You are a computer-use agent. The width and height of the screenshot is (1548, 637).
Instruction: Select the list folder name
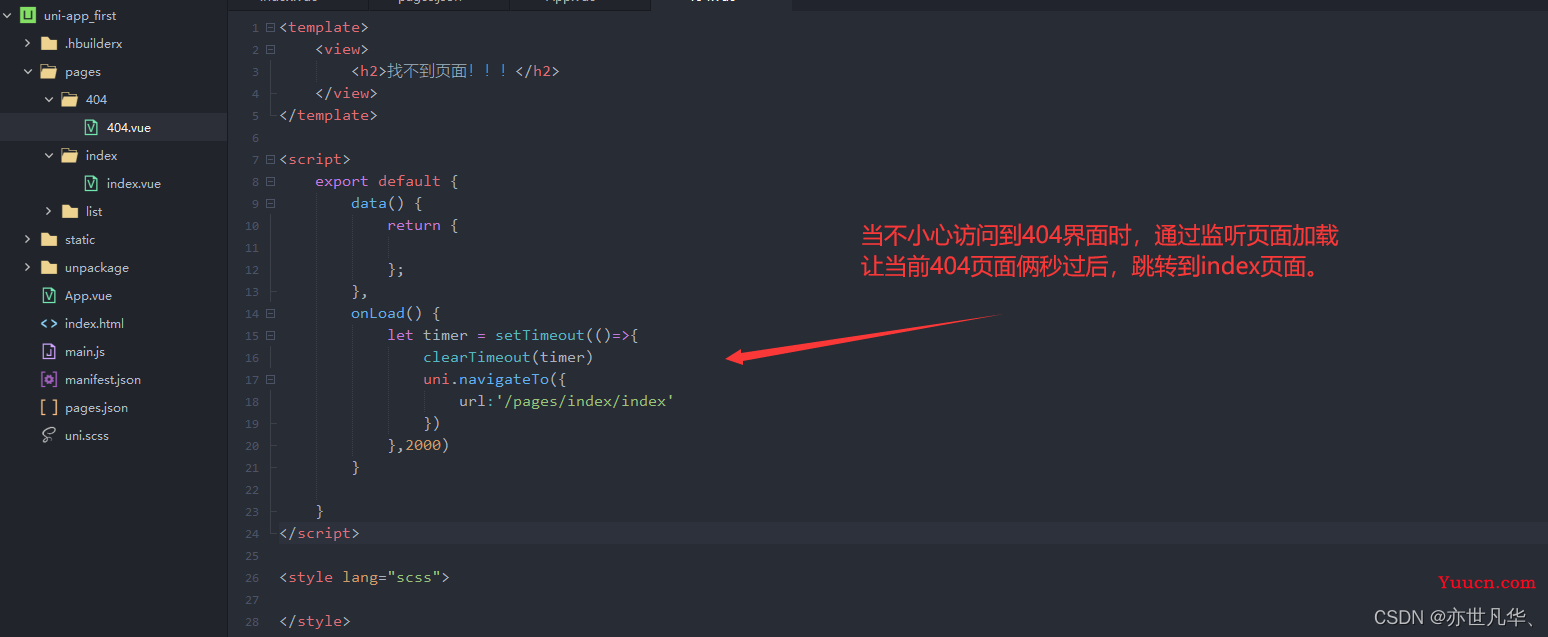pos(94,212)
